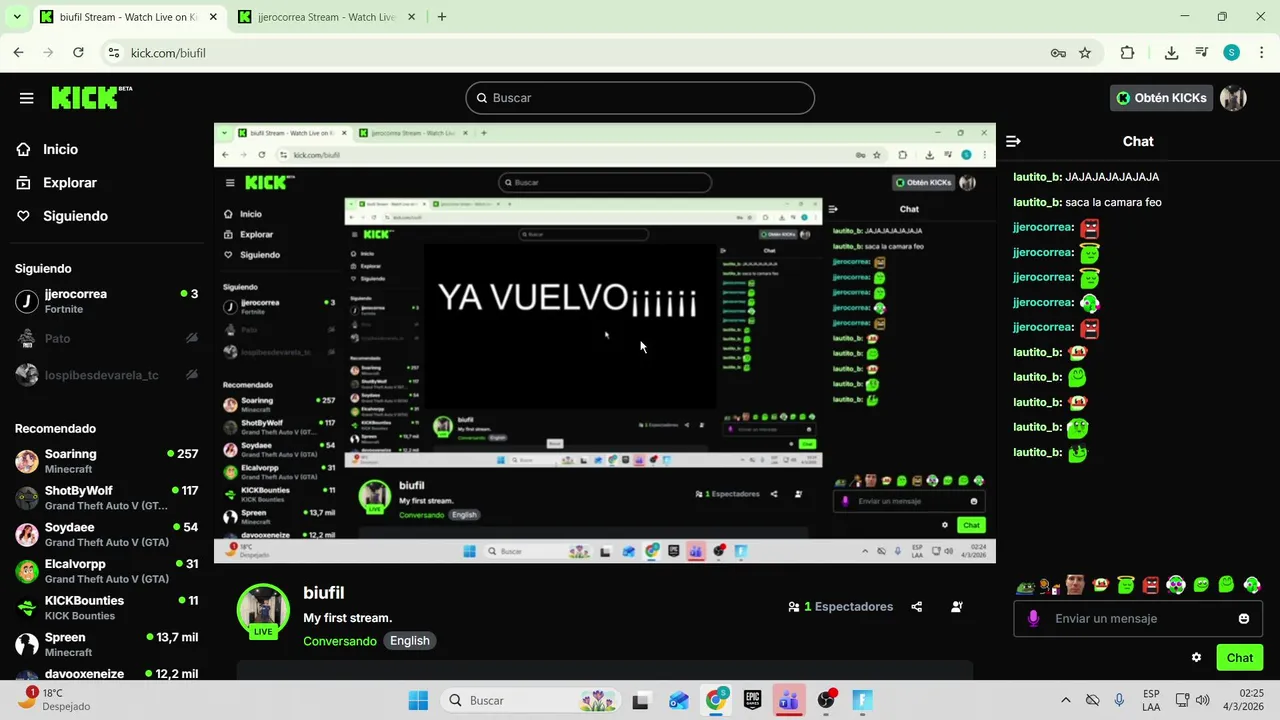1280x720 pixels.
Task: Click the 1 Espectadores viewer count
Action: [840, 607]
